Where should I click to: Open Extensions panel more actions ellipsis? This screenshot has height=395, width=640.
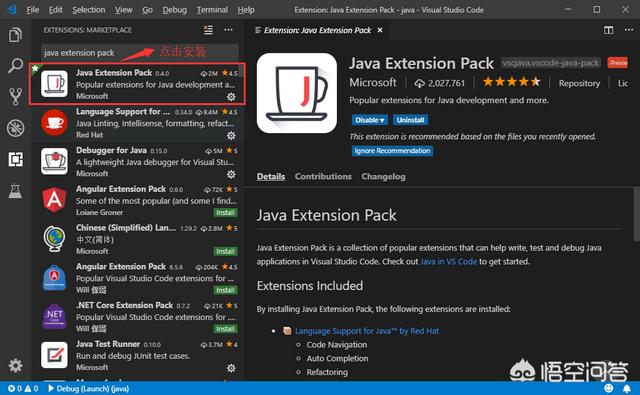(228, 30)
